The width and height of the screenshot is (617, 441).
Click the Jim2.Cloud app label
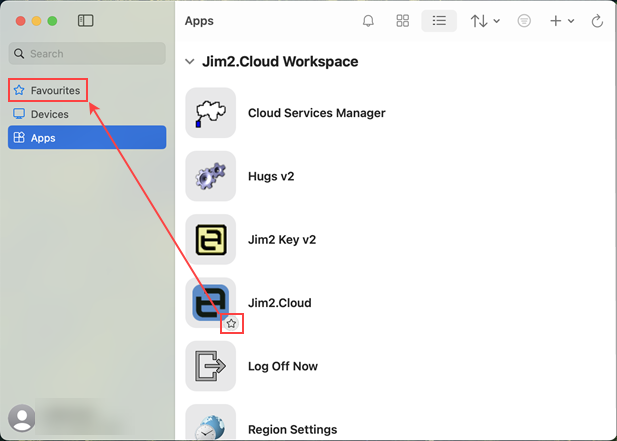point(280,303)
